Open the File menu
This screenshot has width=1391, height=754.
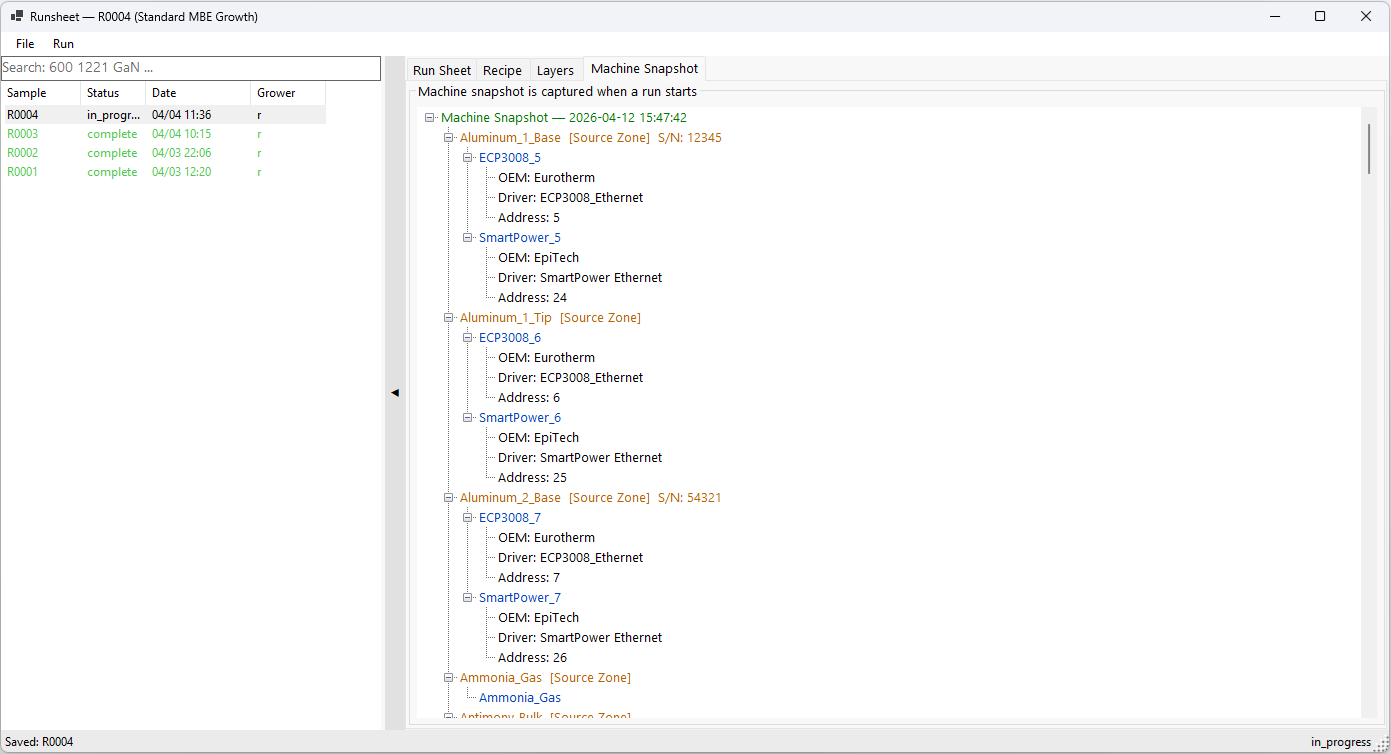pos(25,44)
